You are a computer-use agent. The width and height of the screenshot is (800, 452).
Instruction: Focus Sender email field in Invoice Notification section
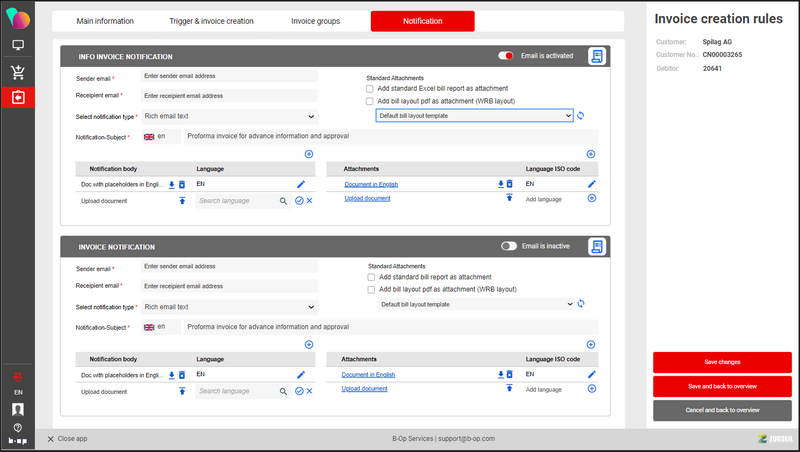click(229, 266)
